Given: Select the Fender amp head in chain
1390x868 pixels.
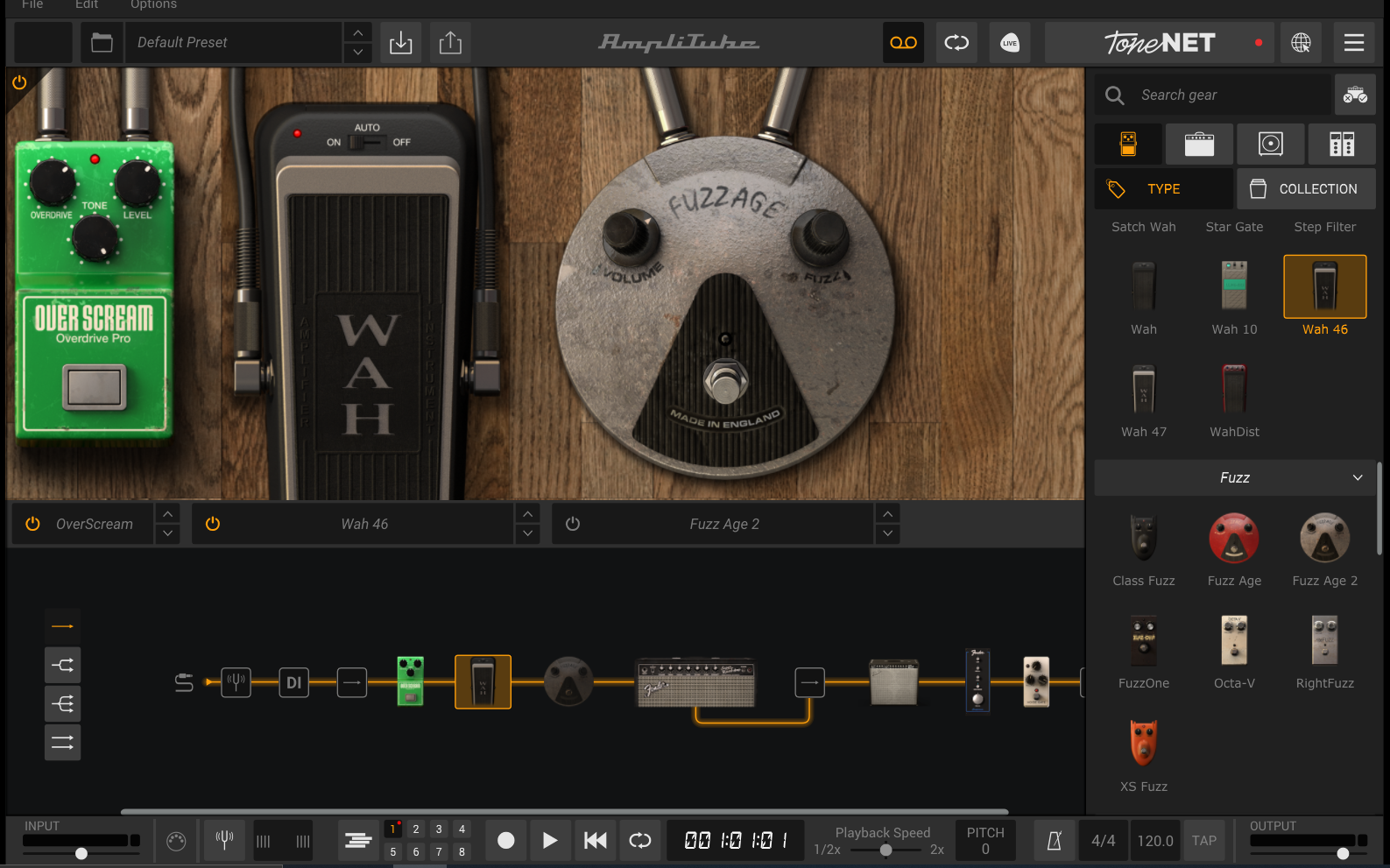Looking at the screenshot, I should [696, 682].
